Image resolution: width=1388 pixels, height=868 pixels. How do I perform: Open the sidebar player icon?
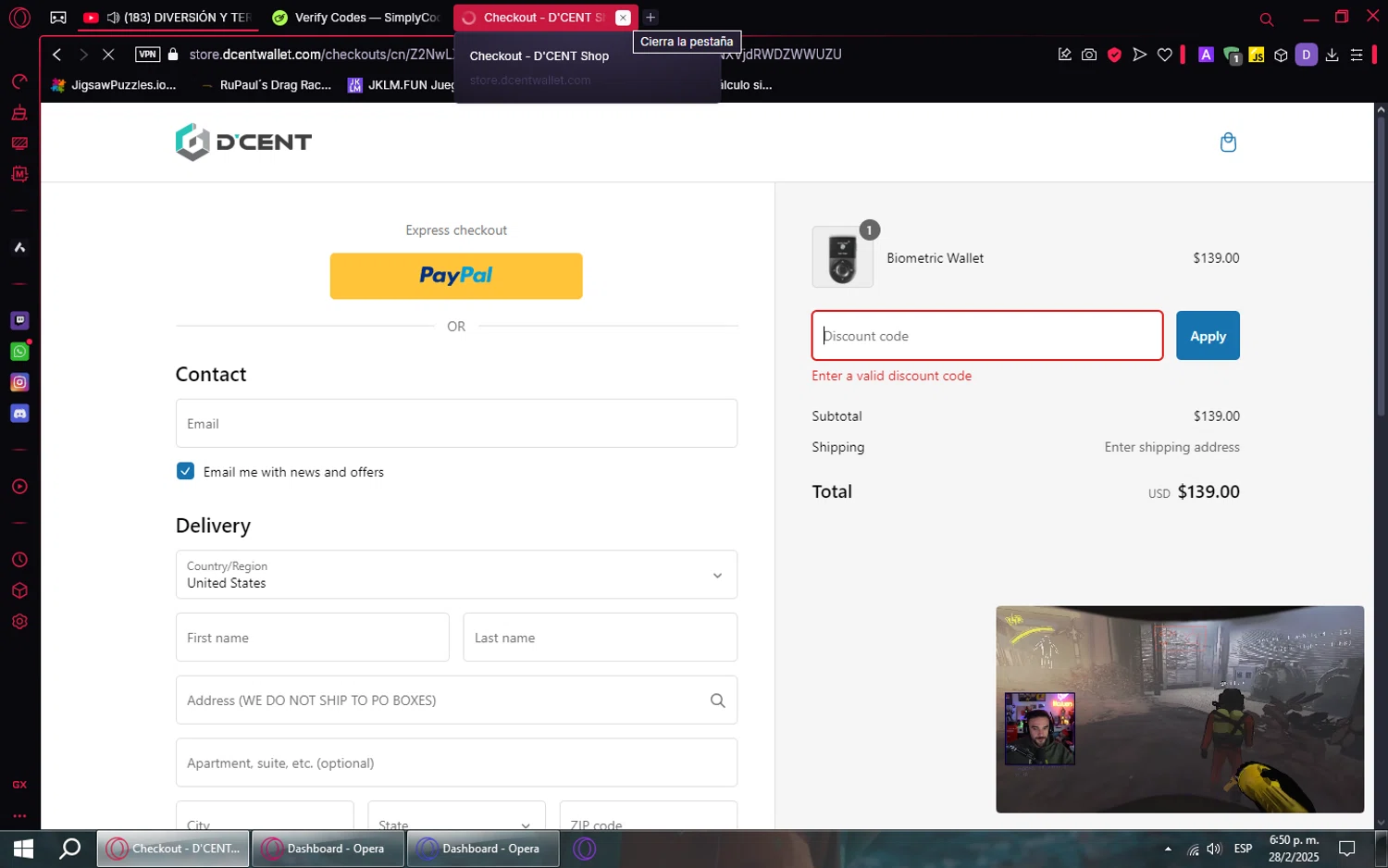pyautogui.click(x=19, y=487)
